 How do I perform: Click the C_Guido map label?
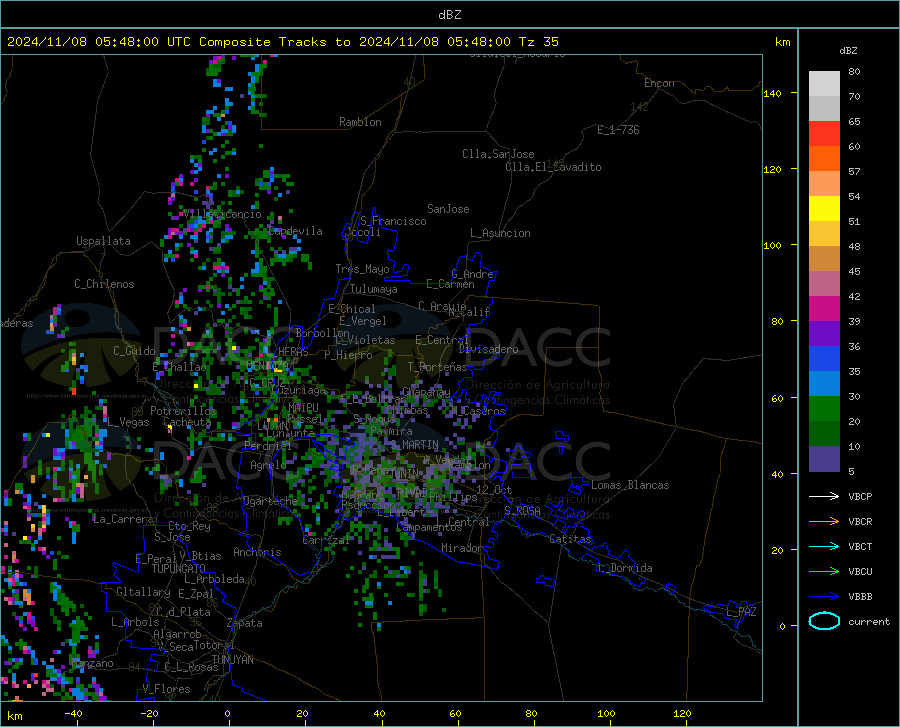[x=134, y=351]
